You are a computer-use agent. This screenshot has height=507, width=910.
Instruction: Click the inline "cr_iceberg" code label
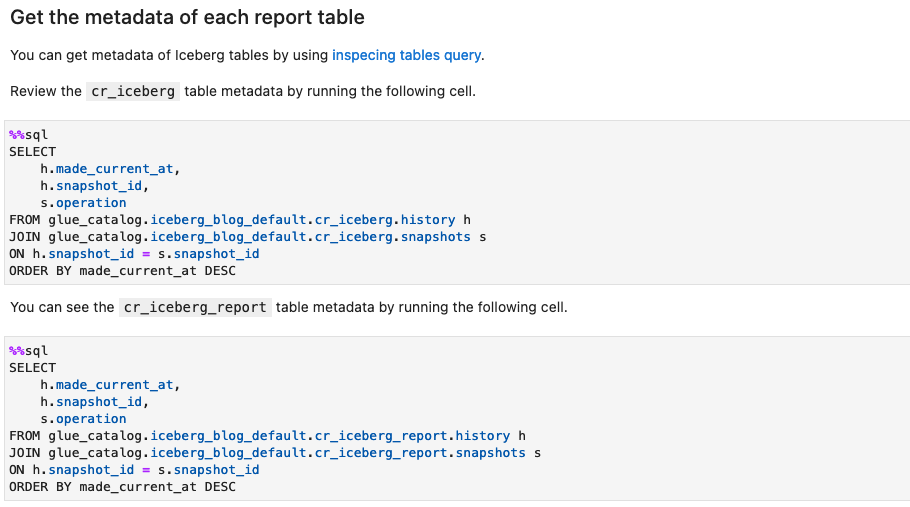coord(133,91)
